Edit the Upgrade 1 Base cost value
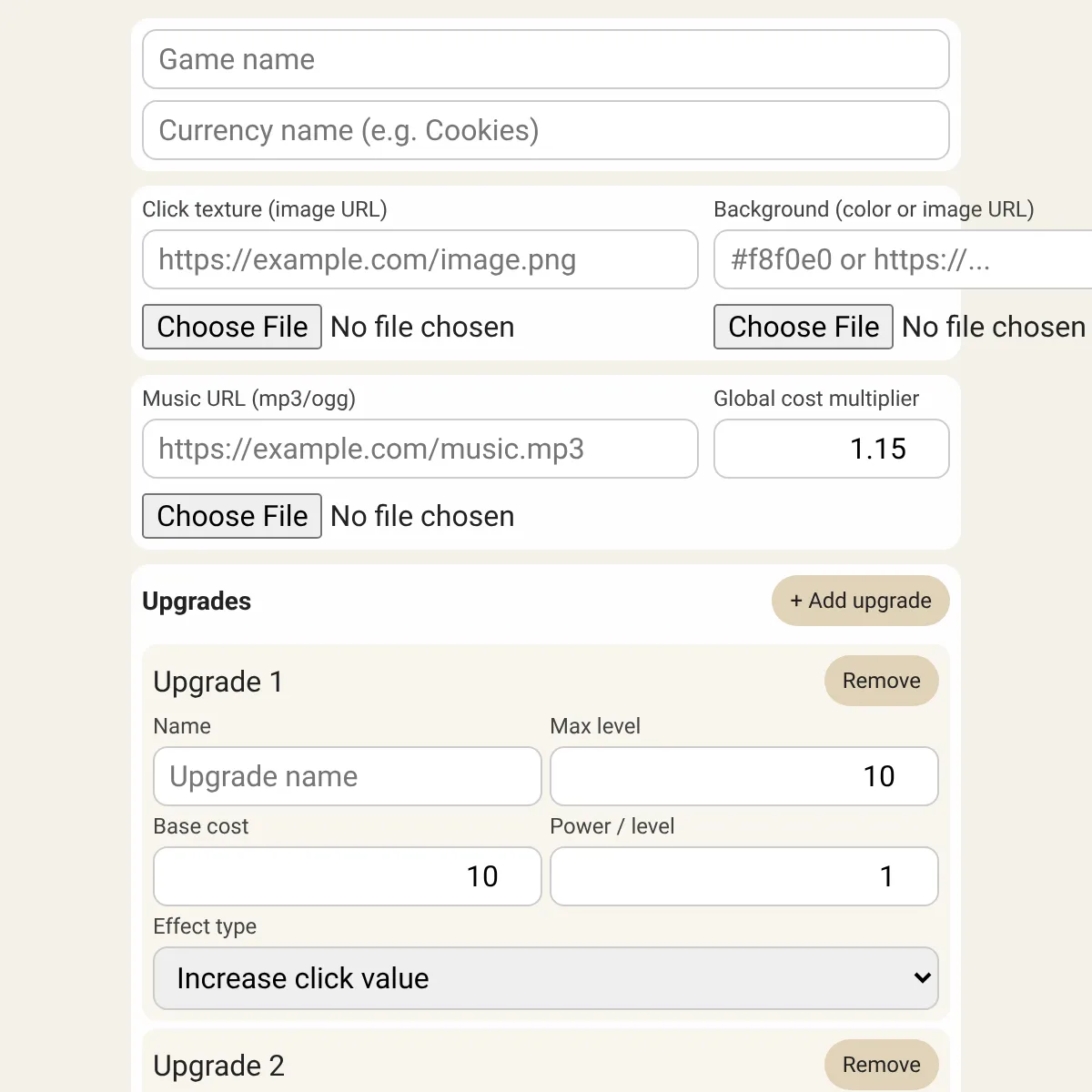The height and width of the screenshot is (1092, 1092). pyautogui.click(x=348, y=876)
